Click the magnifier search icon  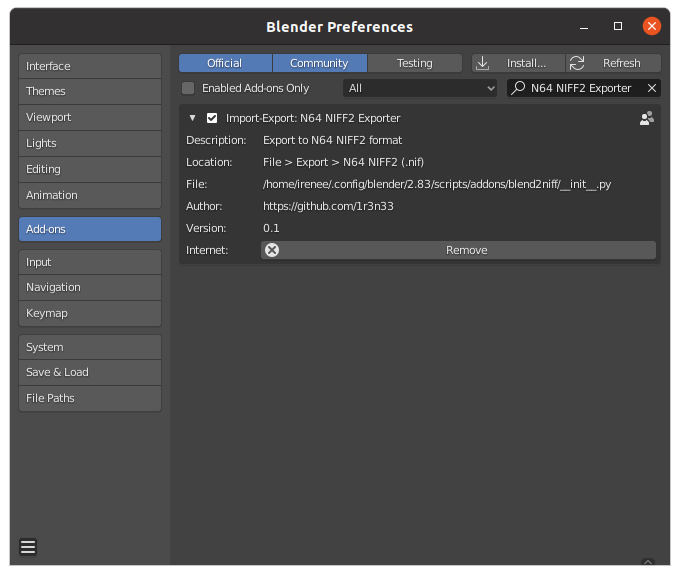(x=518, y=88)
